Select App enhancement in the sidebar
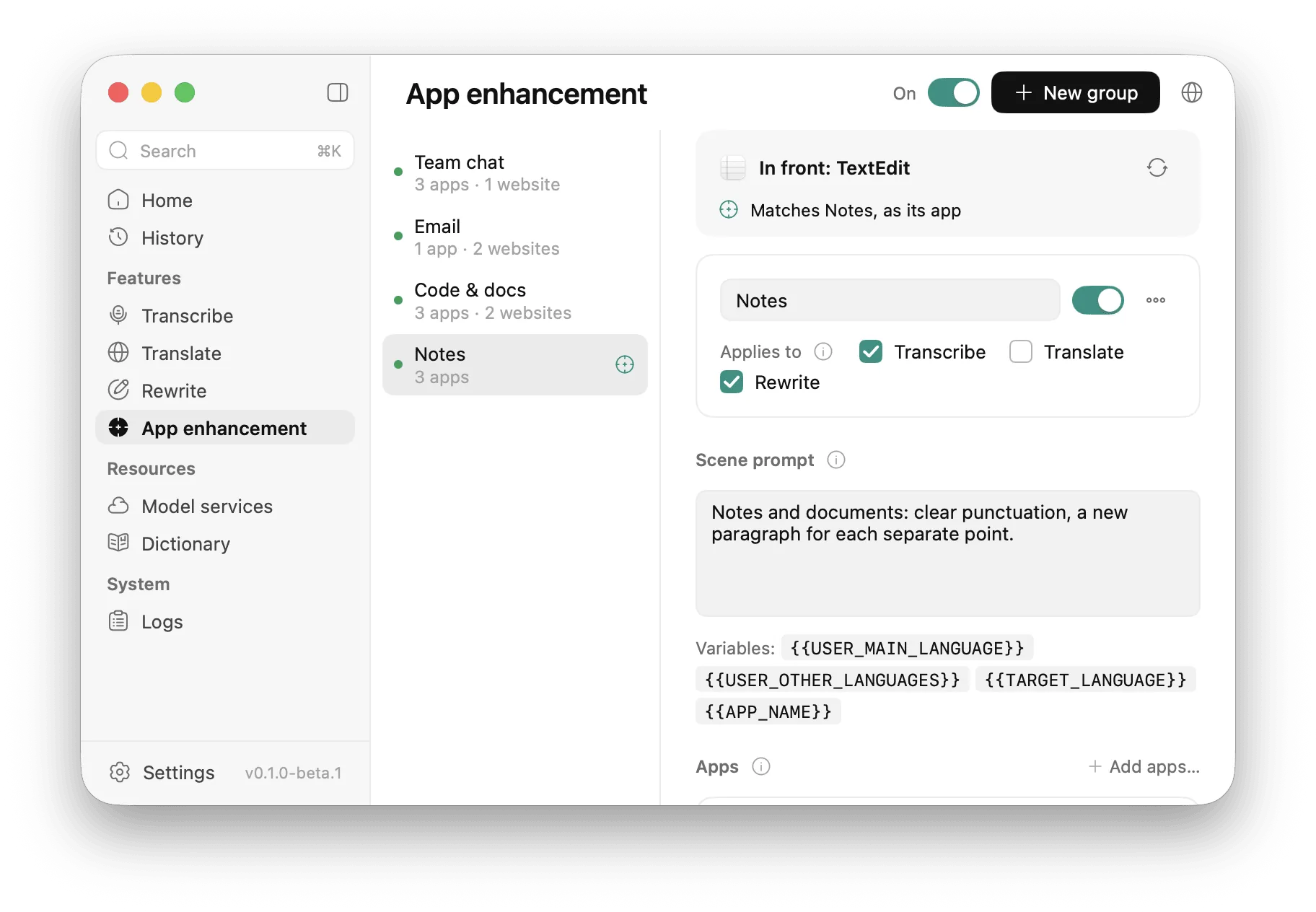 point(225,428)
